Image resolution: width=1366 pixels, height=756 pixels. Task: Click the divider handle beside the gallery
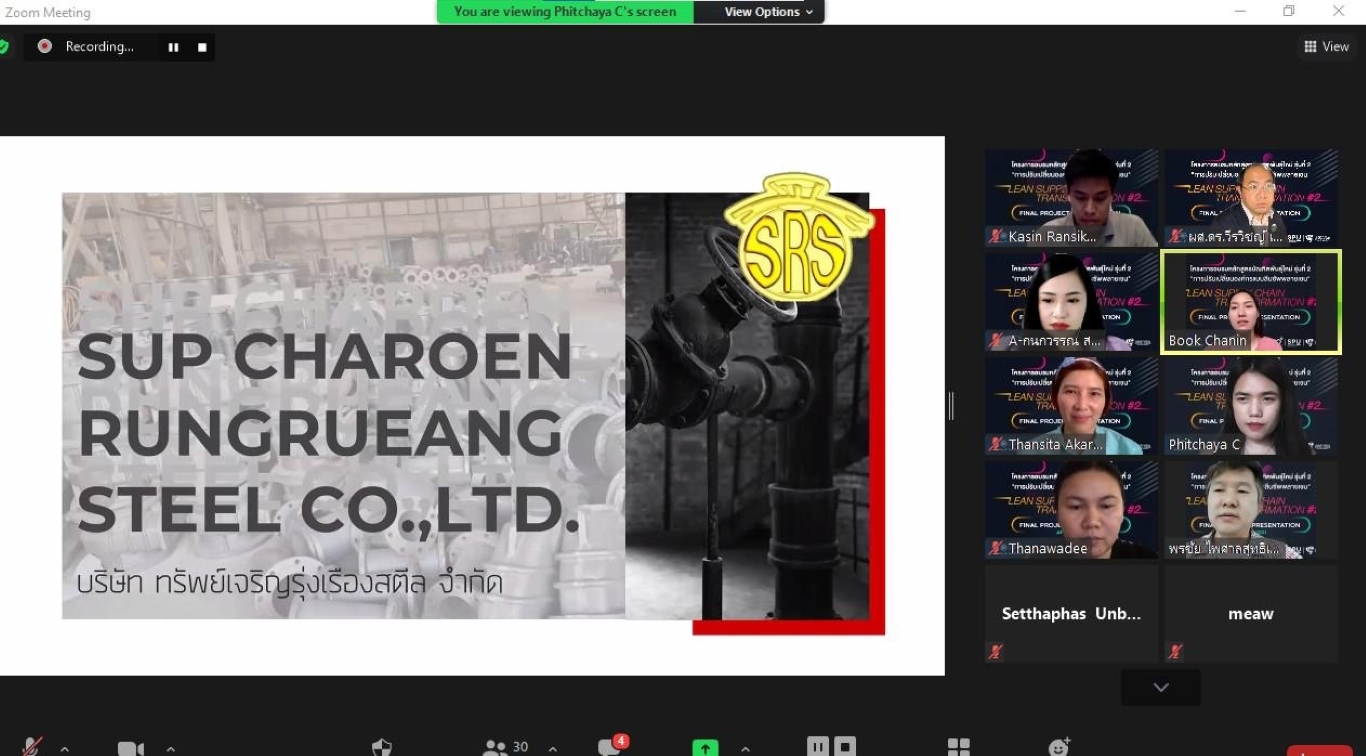(x=951, y=405)
